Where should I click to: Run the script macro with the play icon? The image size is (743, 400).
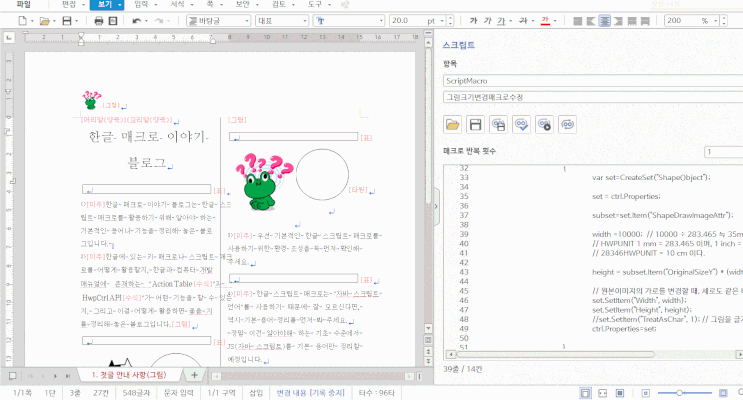click(544, 125)
